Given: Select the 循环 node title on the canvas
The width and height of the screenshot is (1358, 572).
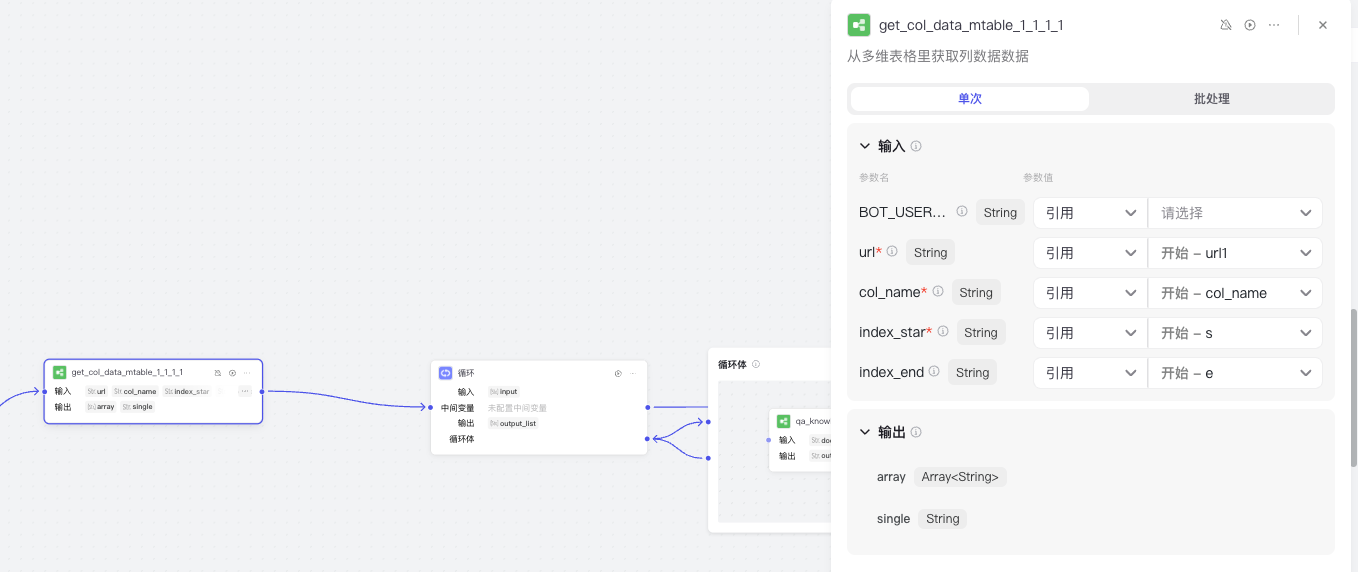Looking at the screenshot, I should click(x=466, y=373).
